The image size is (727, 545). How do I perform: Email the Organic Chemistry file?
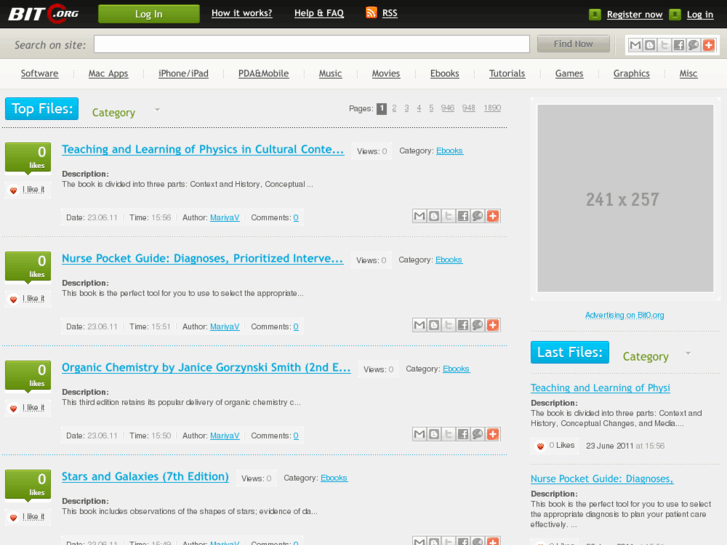(419, 434)
